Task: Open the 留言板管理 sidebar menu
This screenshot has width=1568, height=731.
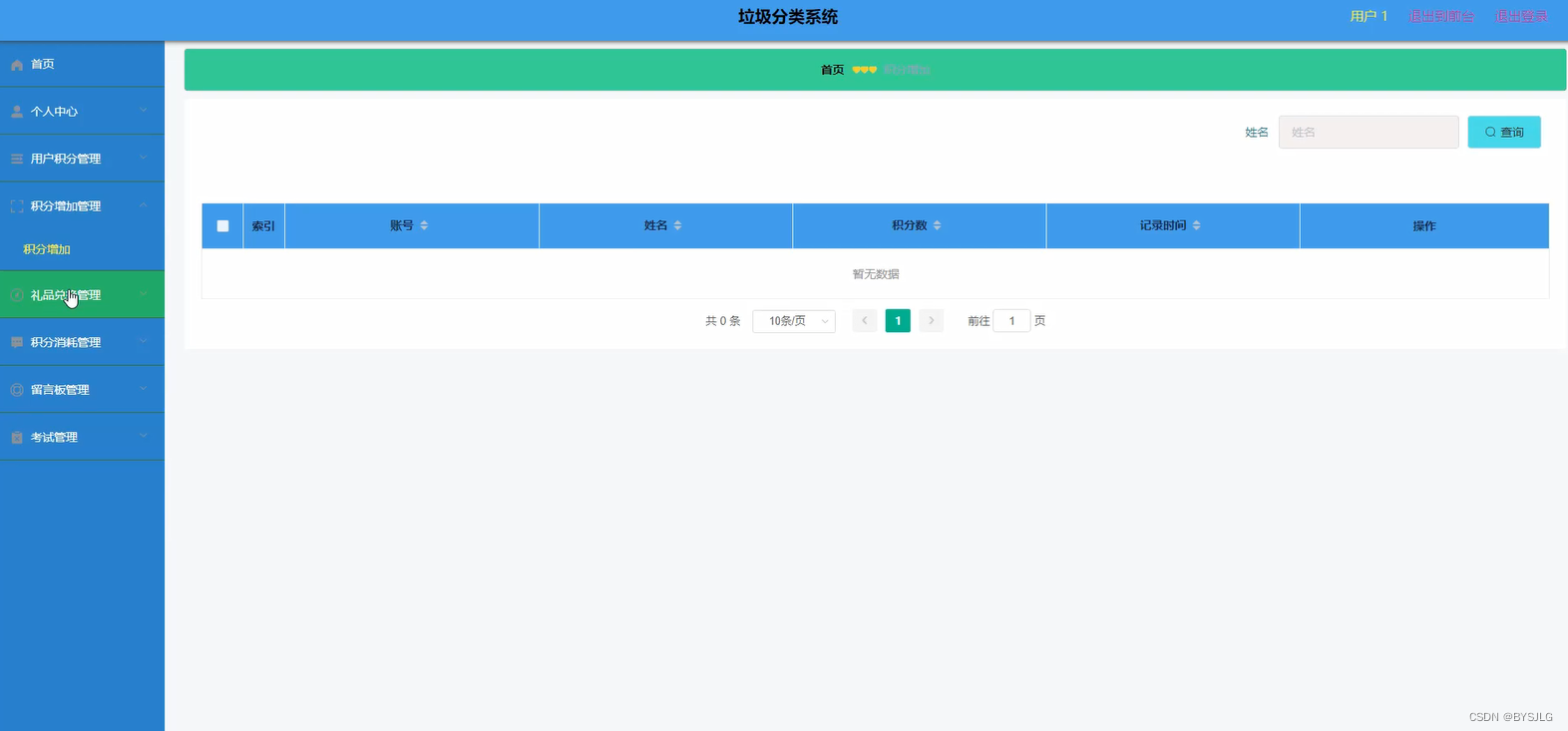Action: (82, 390)
